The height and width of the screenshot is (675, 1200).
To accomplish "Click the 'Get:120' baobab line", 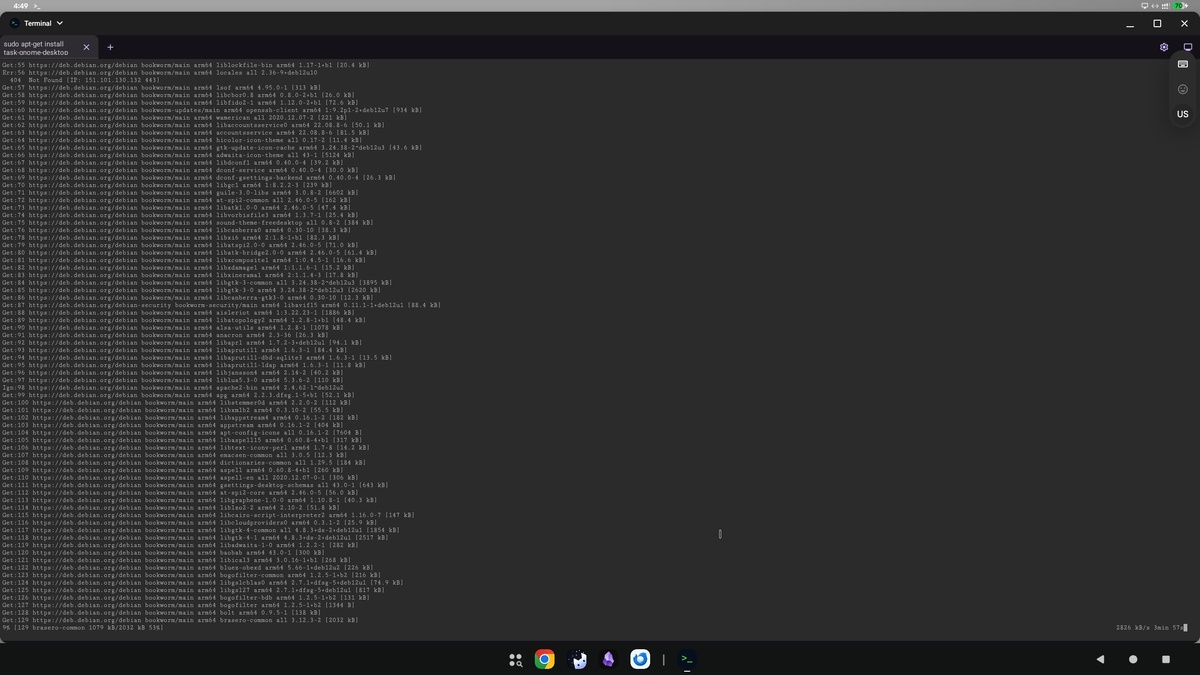I will click(163, 552).
